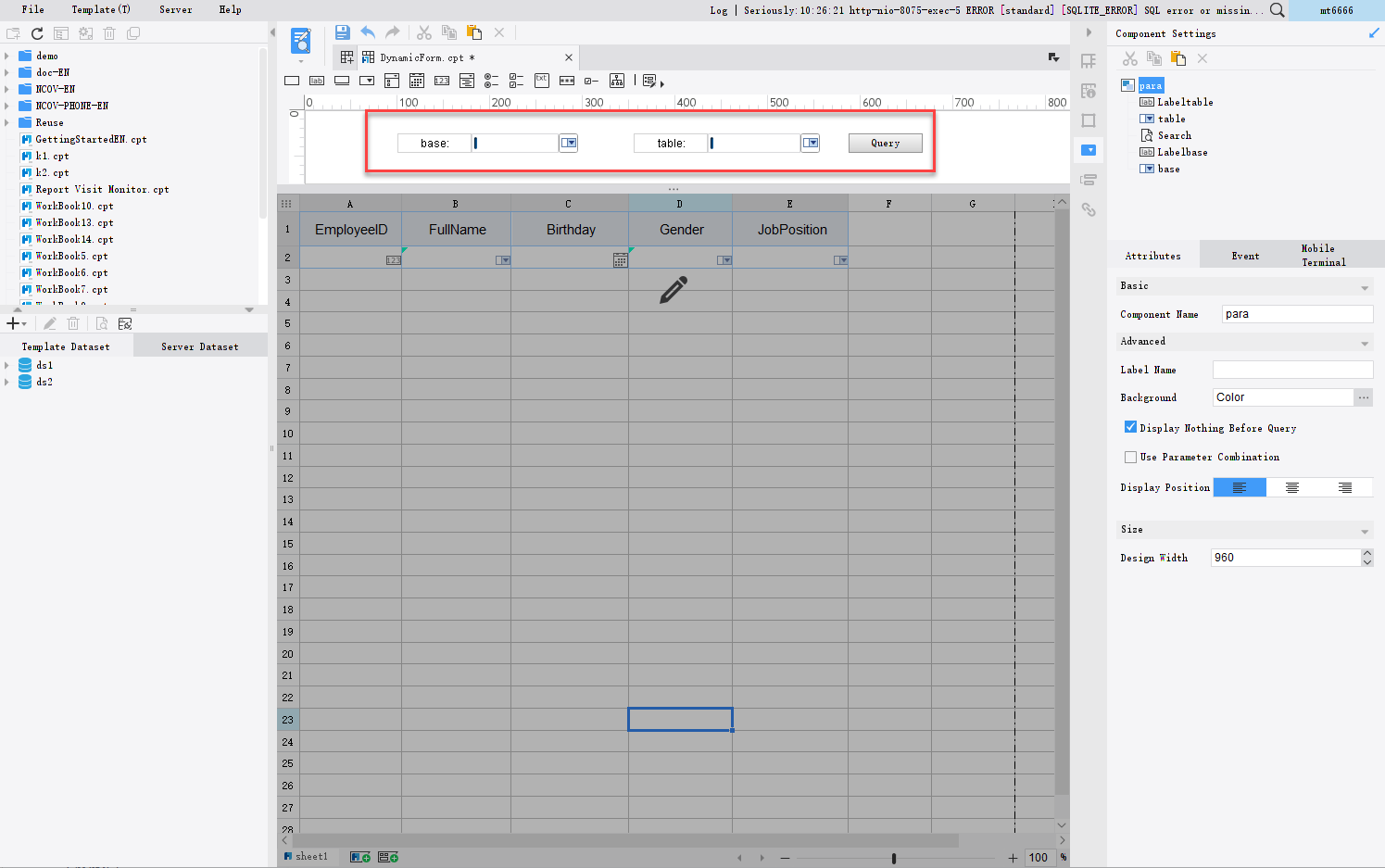Save the DynamicForm template using the floppy icon
The height and width of the screenshot is (868, 1385).
342,31
